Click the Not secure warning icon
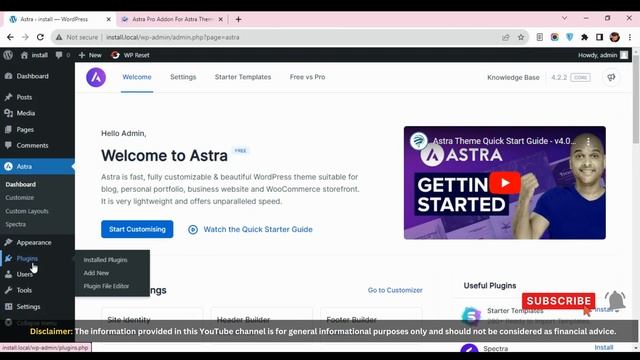Image resolution: width=640 pixels, height=360 pixels. tap(59, 37)
